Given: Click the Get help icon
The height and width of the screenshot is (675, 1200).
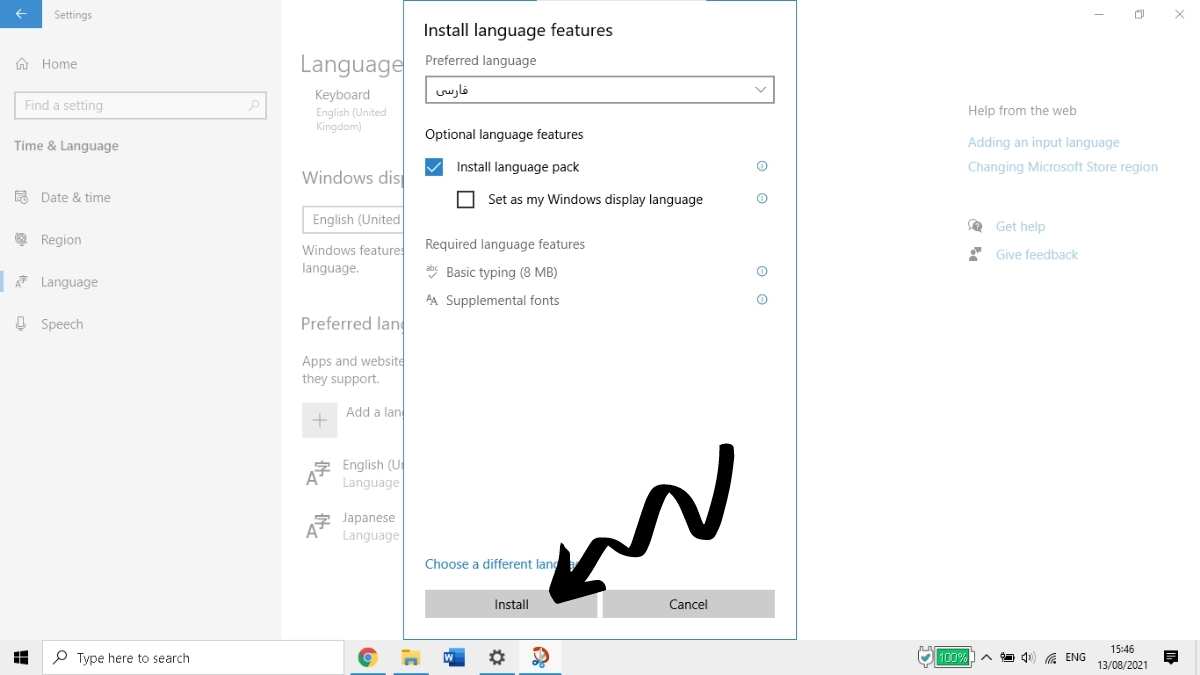Looking at the screenshot, I should (x=975, y=226).
